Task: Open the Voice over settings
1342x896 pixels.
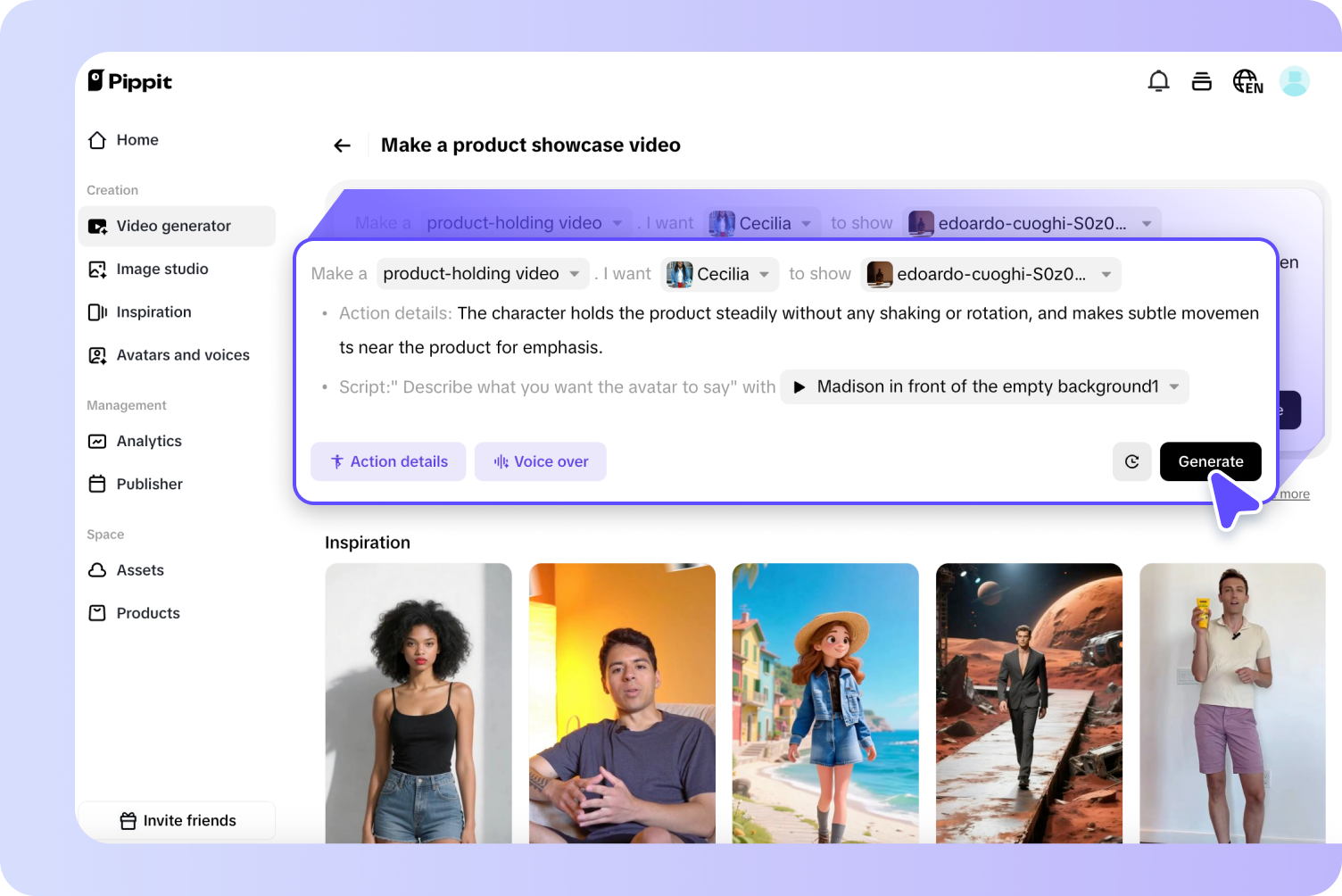Action: pos(540,461)
